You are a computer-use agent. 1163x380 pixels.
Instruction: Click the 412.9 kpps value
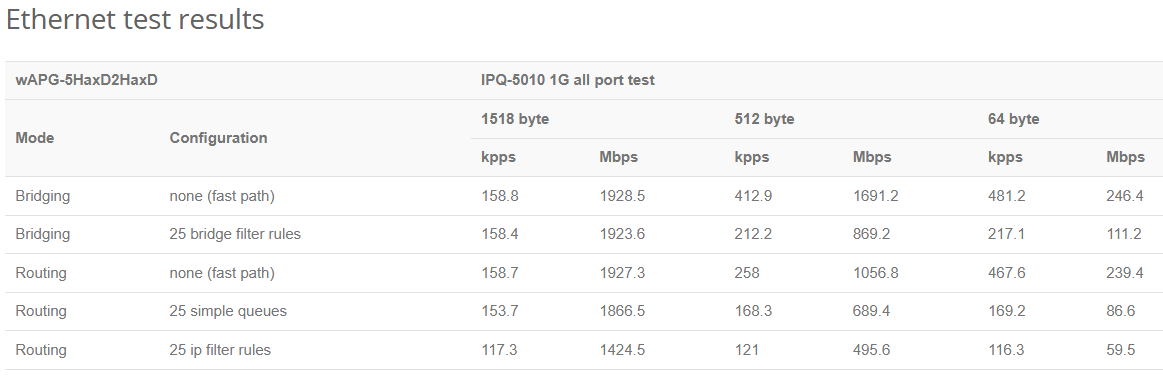pos(753,196)
